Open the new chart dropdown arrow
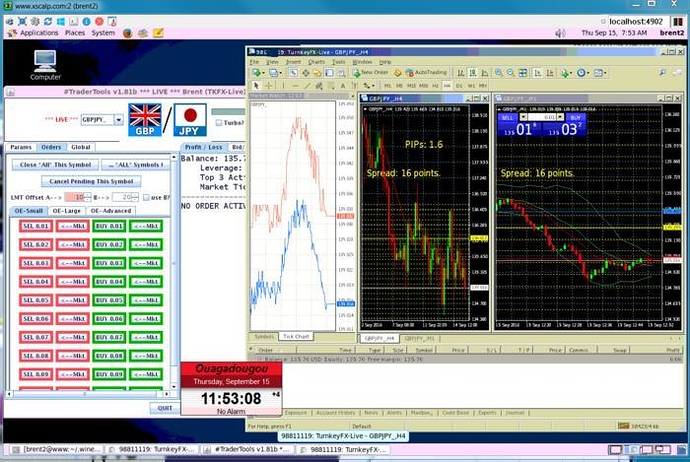 click(x=264, y=73)
